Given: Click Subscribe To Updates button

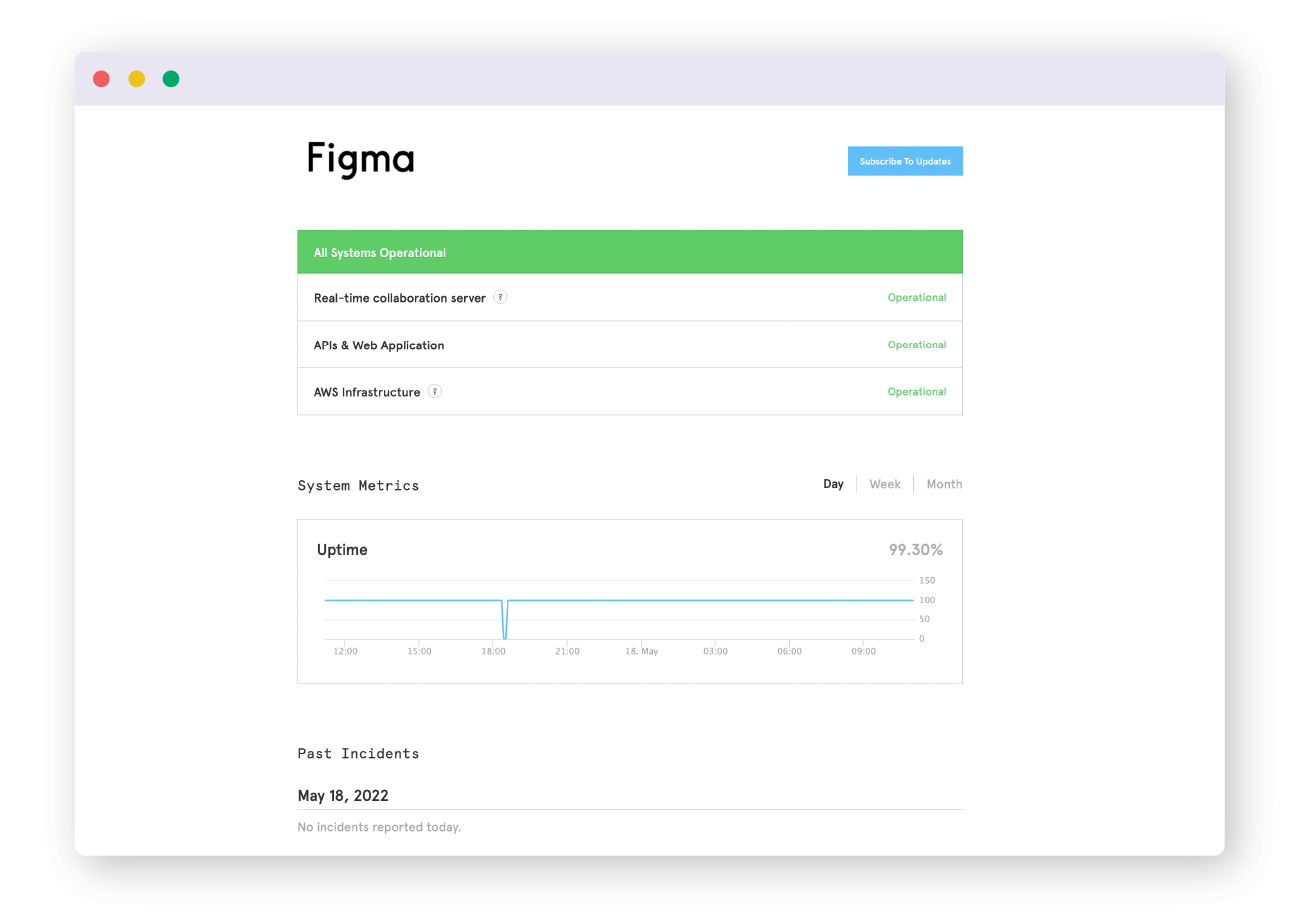Looking at the screenshot, I should point(905,161).
